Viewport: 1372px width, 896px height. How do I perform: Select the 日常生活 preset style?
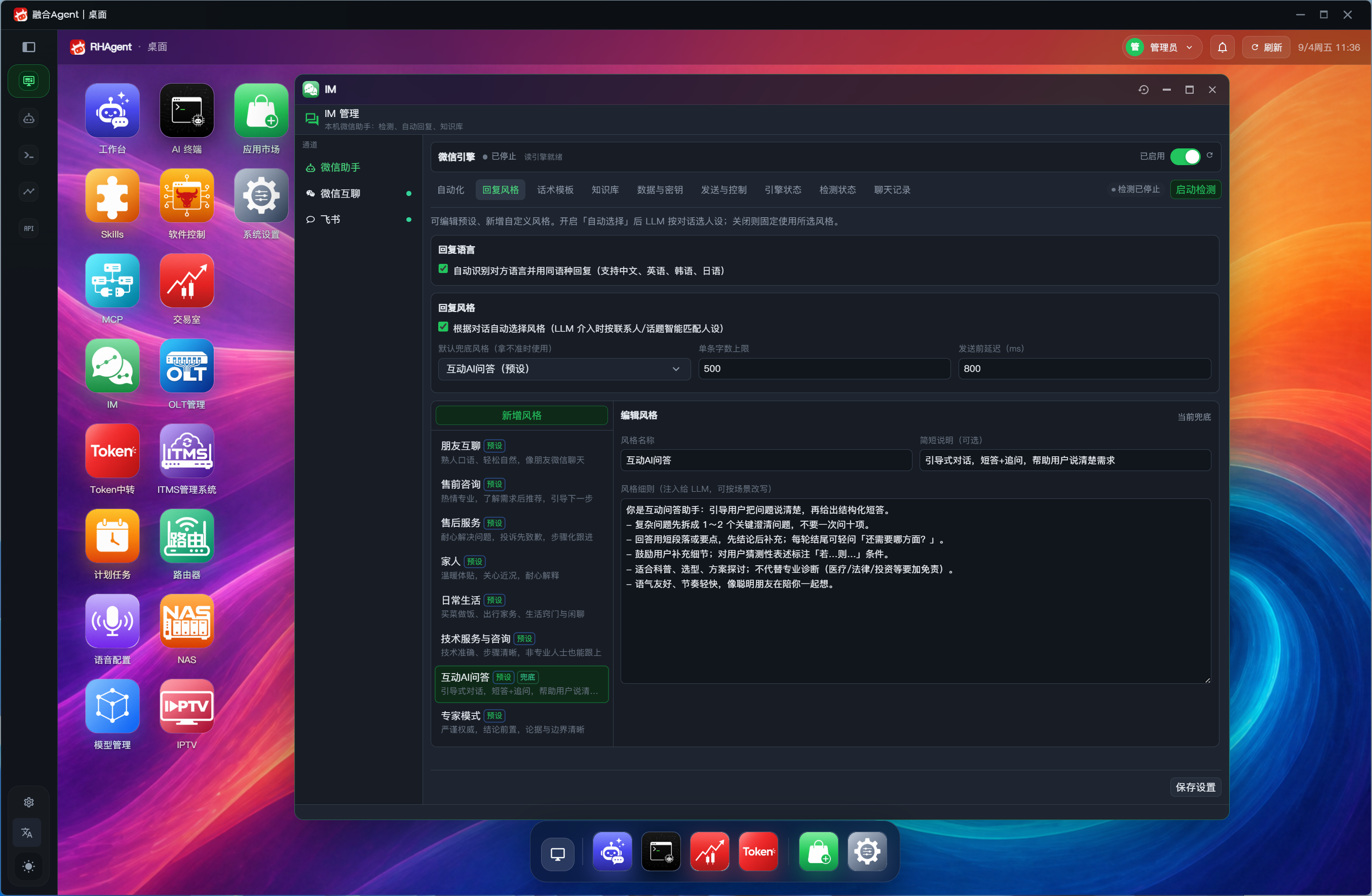pyautogui.click(x=522, y=607)
